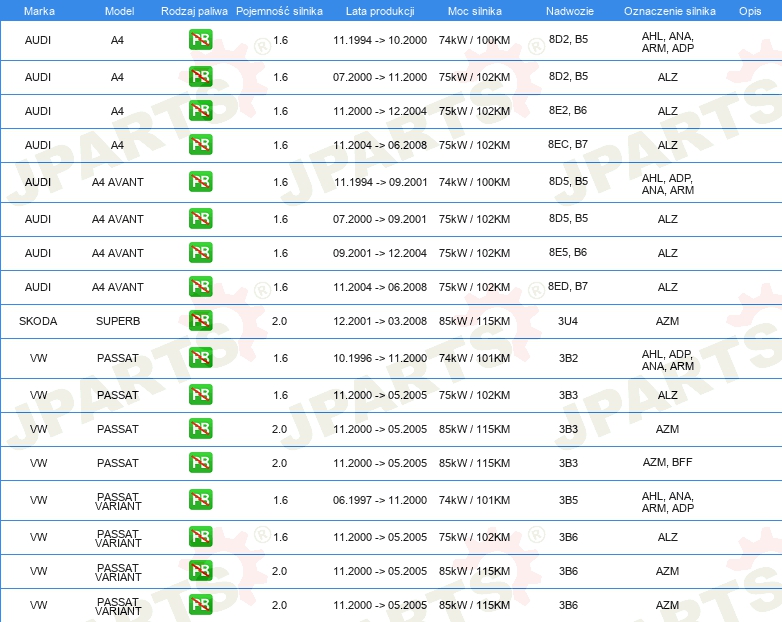Click the Opis column header
782x622 pixels.
coord(750,11)
